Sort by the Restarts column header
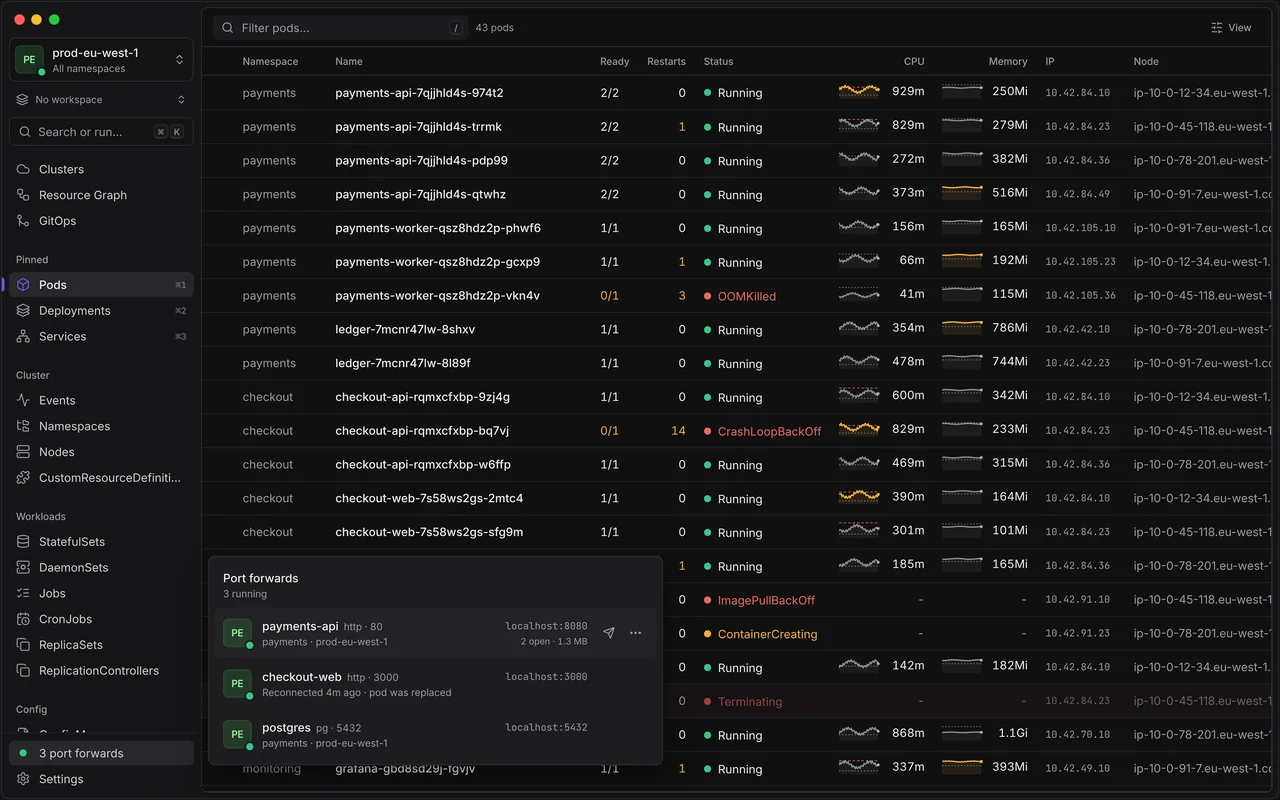The image size is (1280, 800). point(666,62)
